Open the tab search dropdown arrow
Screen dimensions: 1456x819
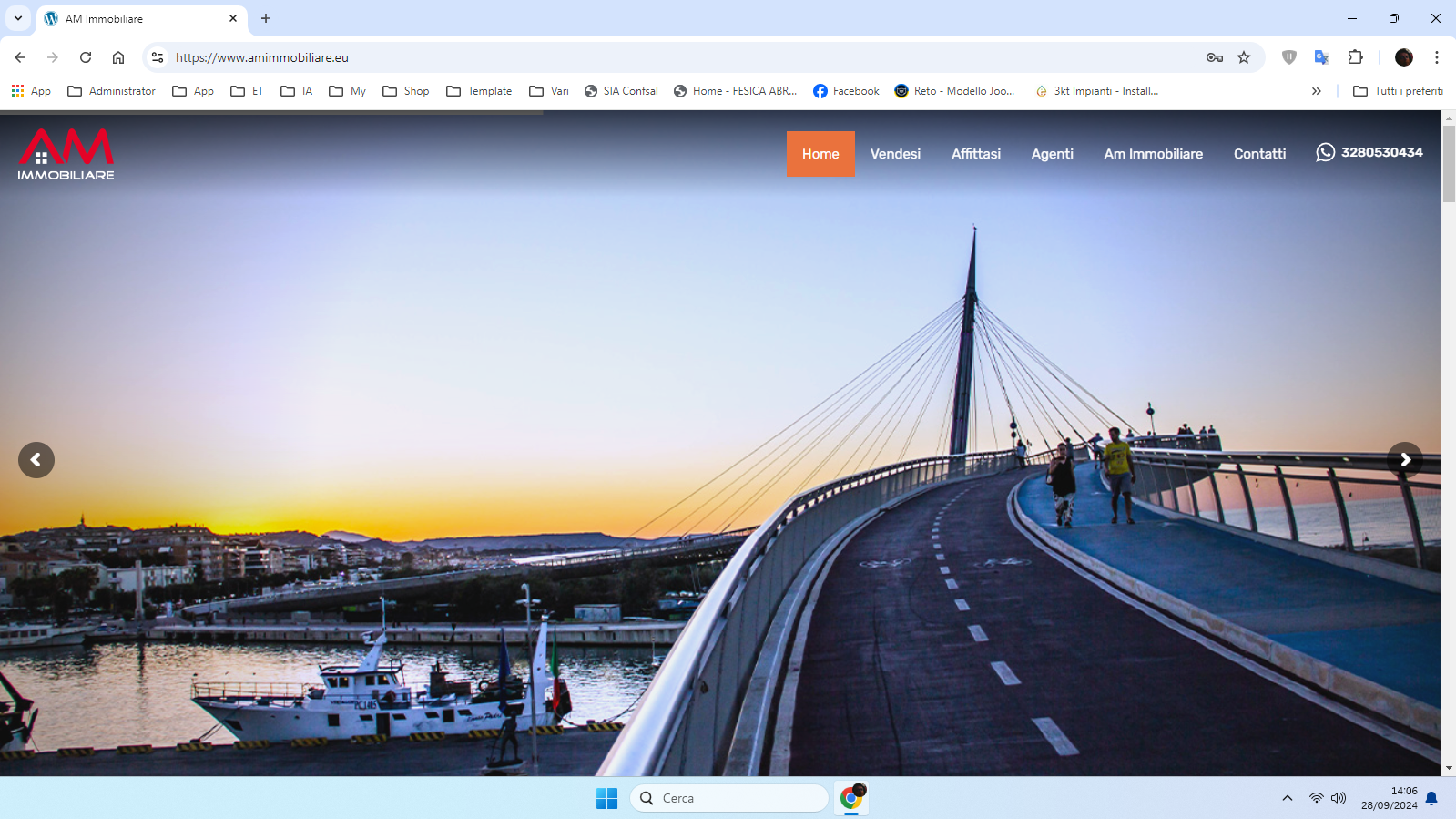point(18,18)
